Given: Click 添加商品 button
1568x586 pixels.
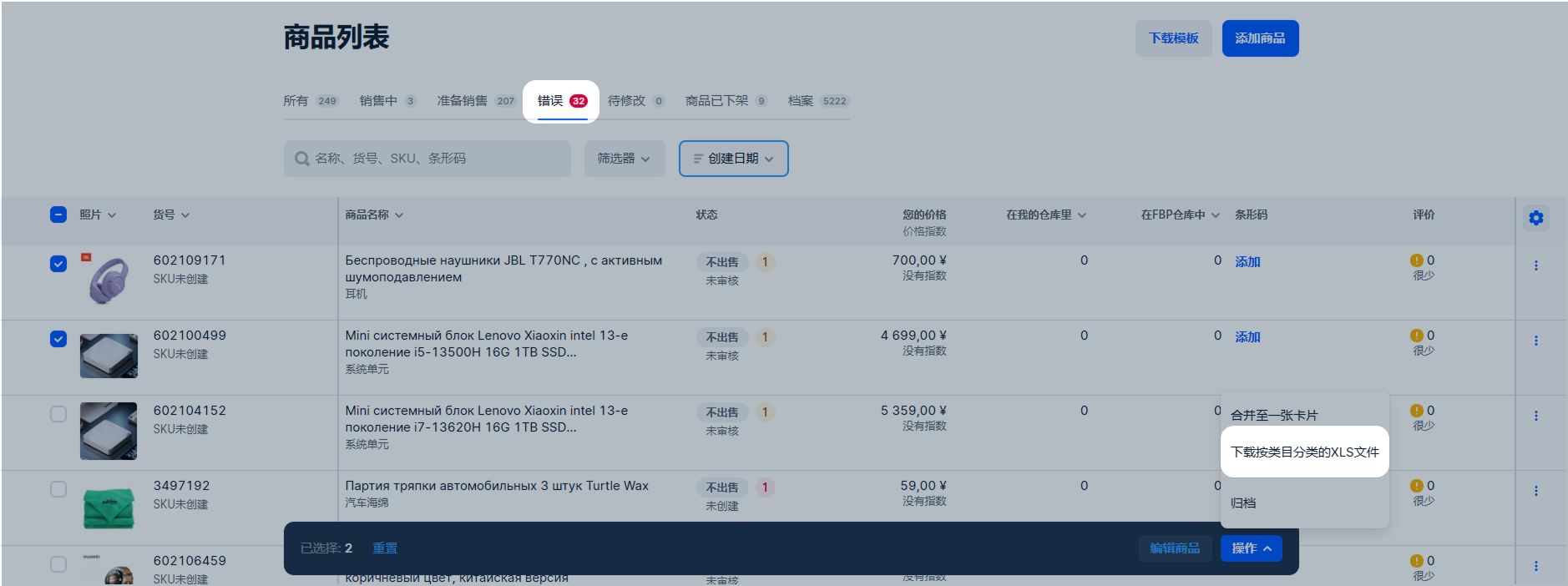Looking at the screenshot, I should click(1260, 38).
